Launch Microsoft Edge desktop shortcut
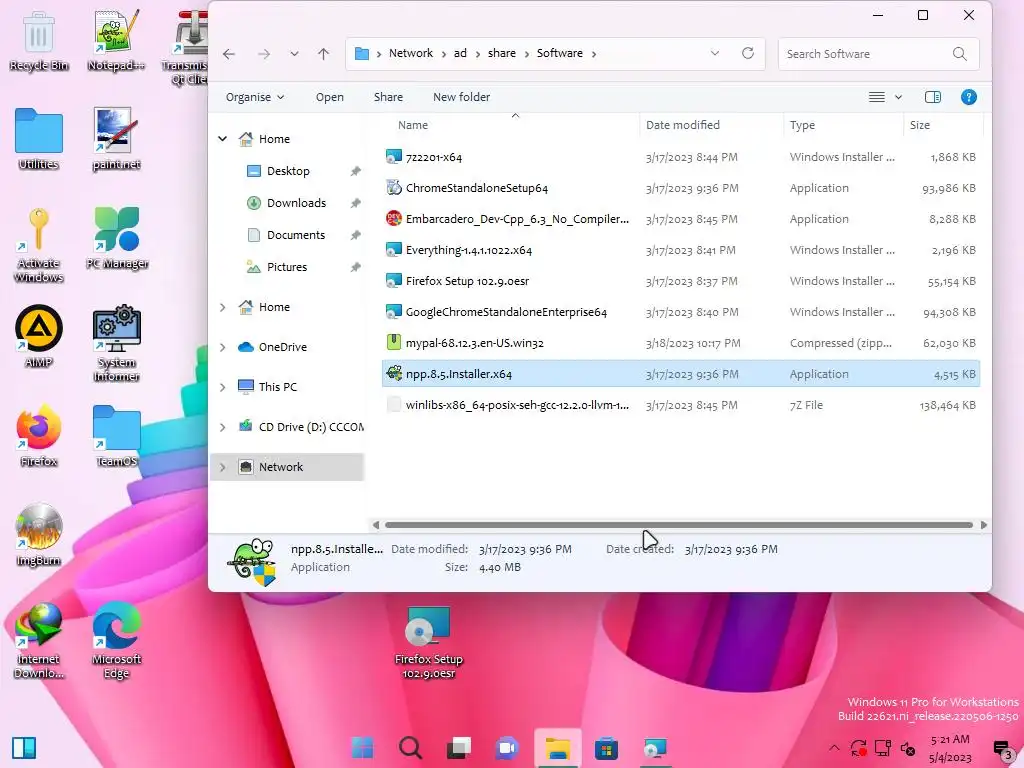1024x768 pixels. tap(117, 641)
